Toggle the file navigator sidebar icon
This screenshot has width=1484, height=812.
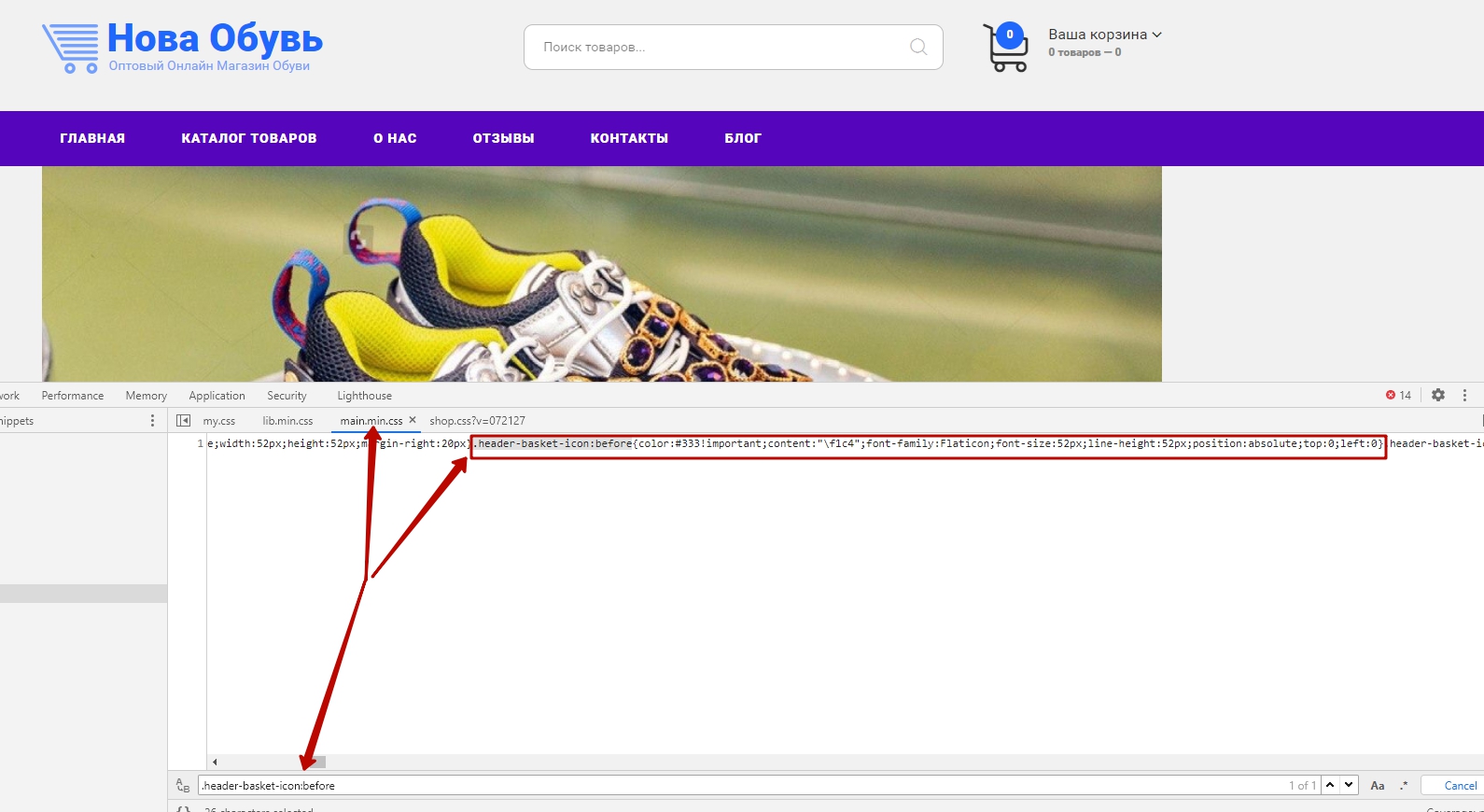click(183, 421)
